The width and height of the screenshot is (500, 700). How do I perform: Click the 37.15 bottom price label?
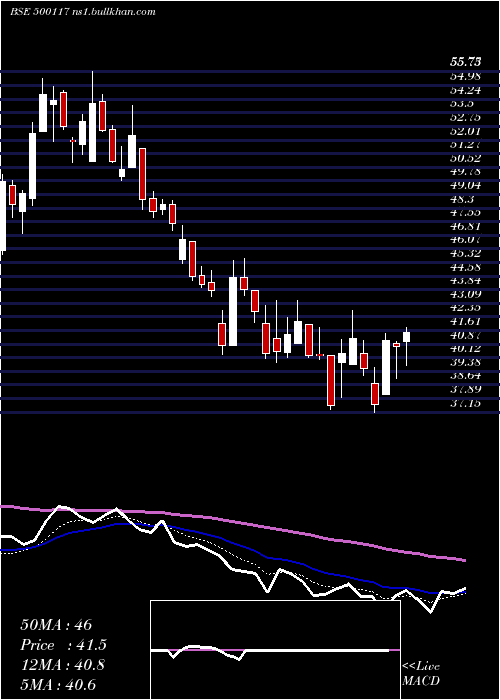pos(465,403)
